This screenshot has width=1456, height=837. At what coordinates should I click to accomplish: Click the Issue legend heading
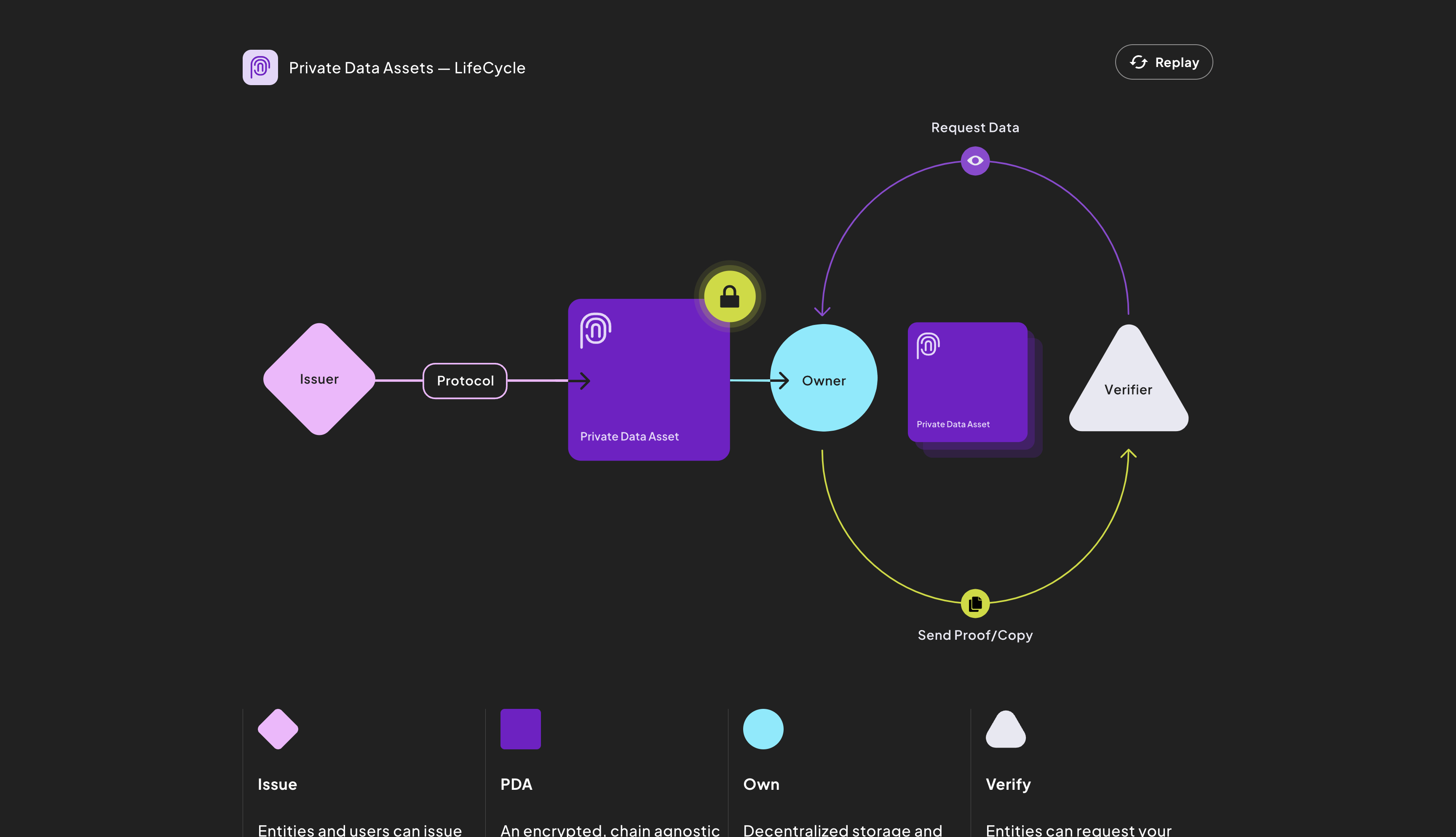pyautogui.click(x=277, y=784)
